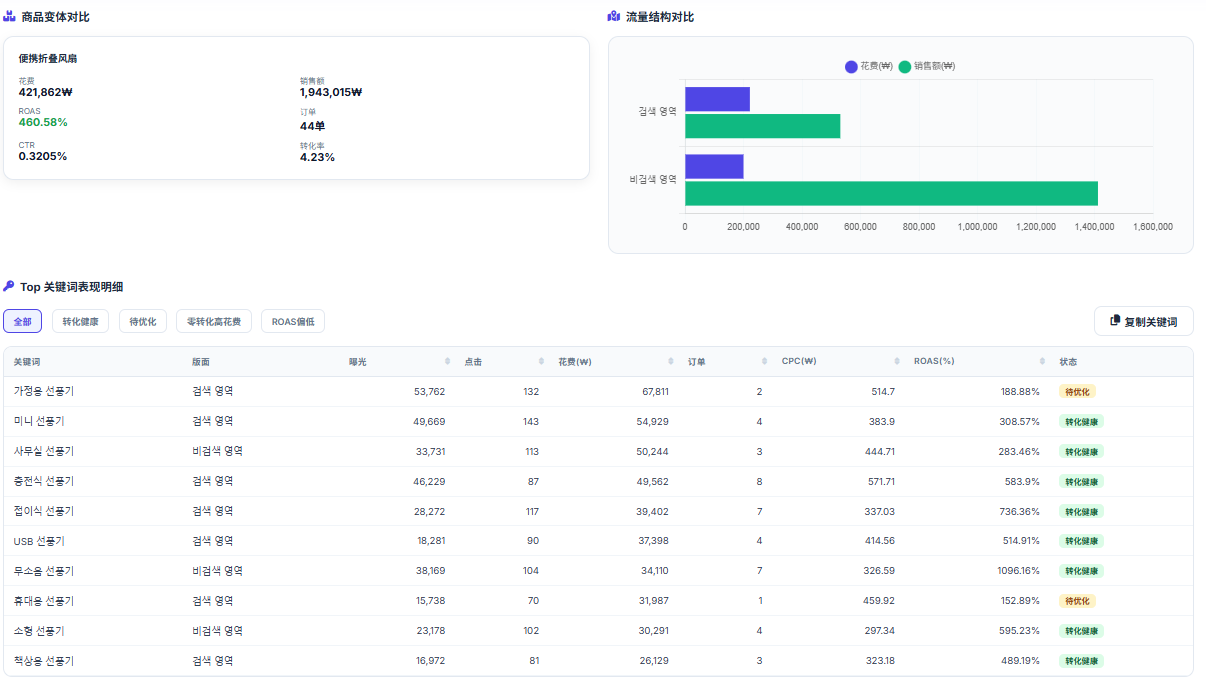Open the 便携折叠风扇 product variant card
The image size is (1206, 690).
[x=296, y=108]
